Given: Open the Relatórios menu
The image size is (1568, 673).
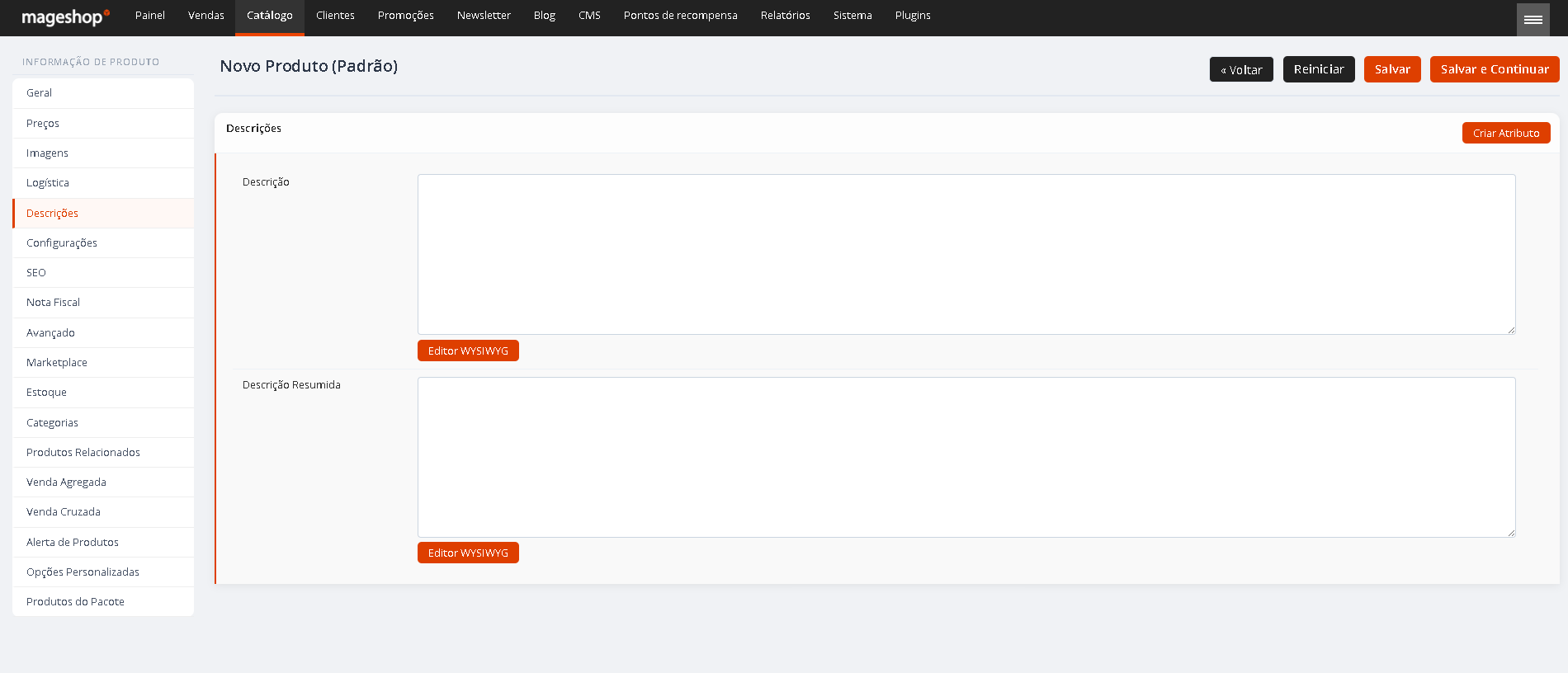Looking at the screenshot, I should 786,16.
